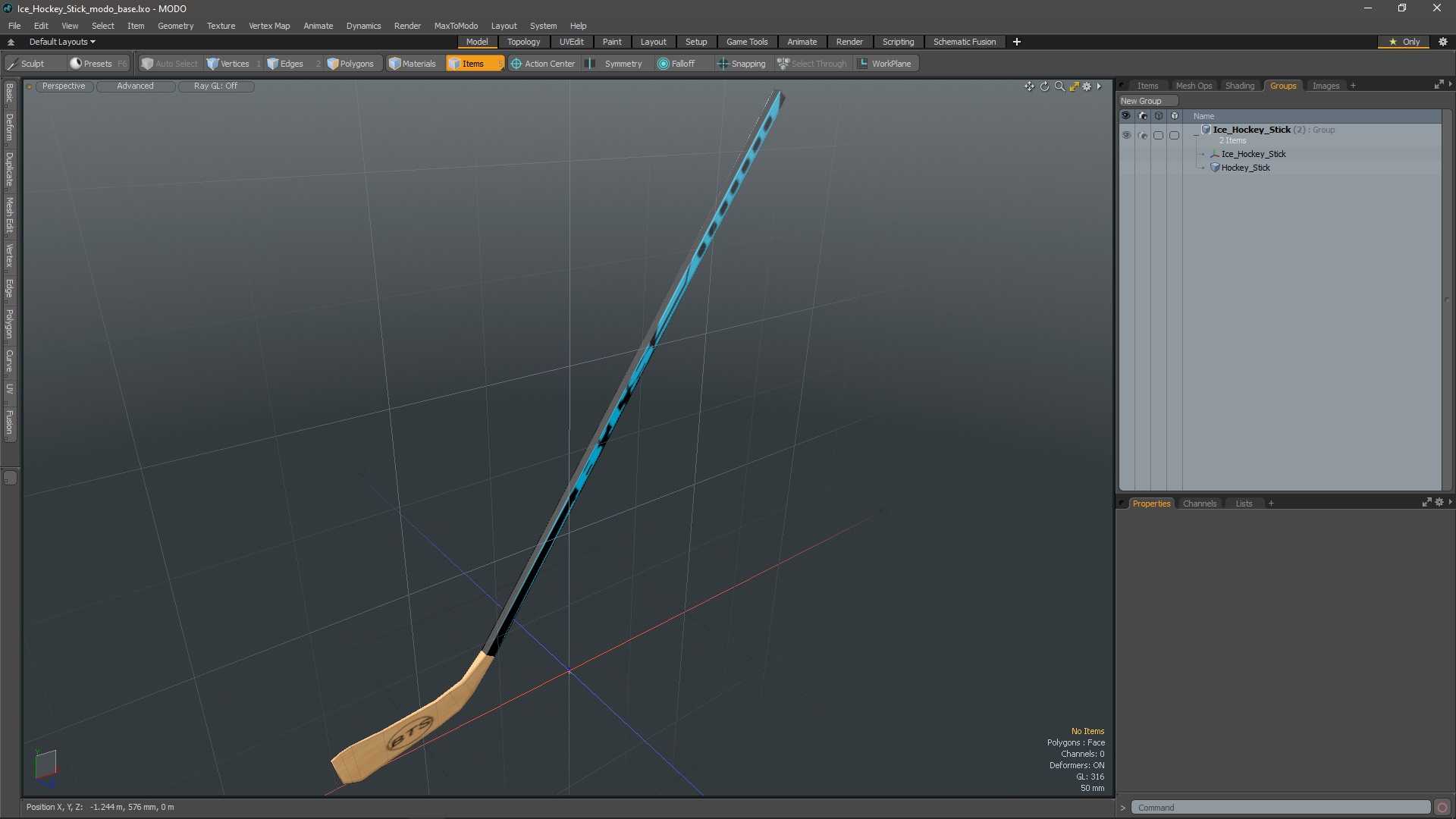1456x819 pixels.
Task: Open the Geometry menu
Action: click(x=175, y=26)
